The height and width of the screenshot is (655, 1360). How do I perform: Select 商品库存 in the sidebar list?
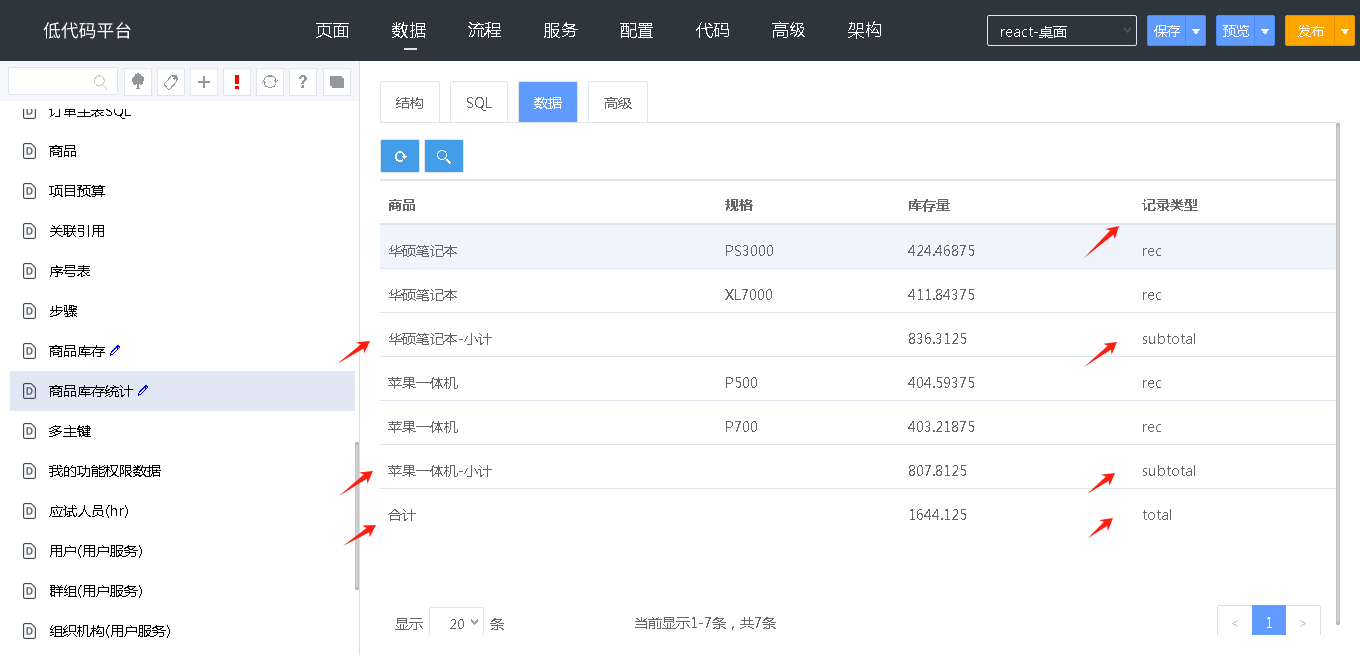pyautogui.click(x=182, y=351)
